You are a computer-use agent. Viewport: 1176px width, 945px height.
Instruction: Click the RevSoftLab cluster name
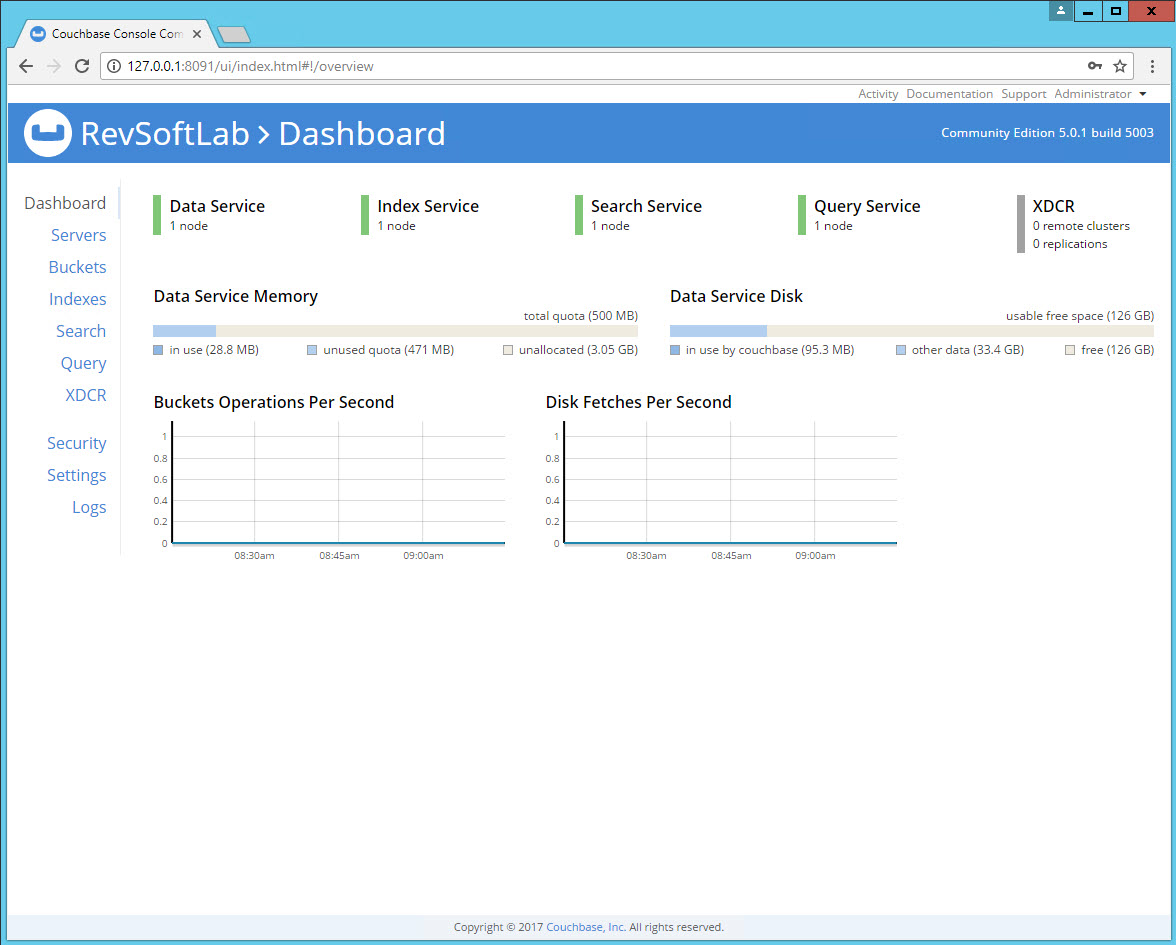click(165, 134)
